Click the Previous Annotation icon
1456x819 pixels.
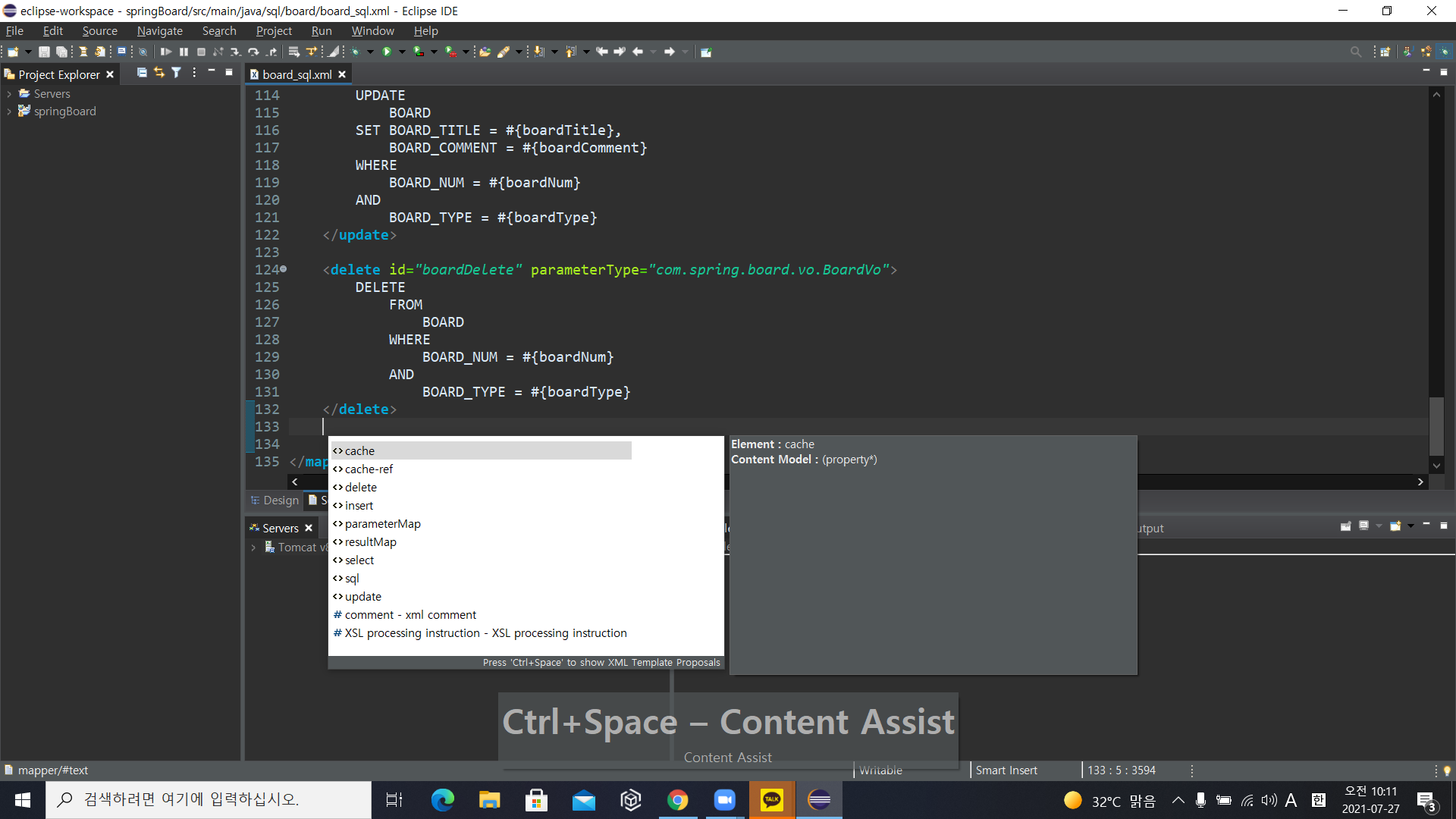pyautogui.click(x=571, y=52)
